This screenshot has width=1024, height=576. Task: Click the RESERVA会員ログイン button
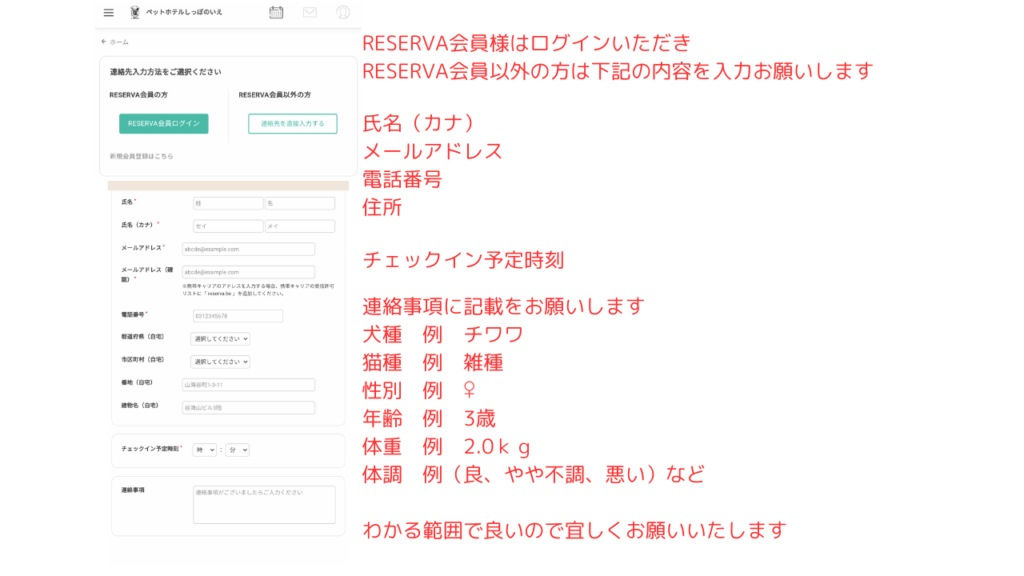pos(163,124)
